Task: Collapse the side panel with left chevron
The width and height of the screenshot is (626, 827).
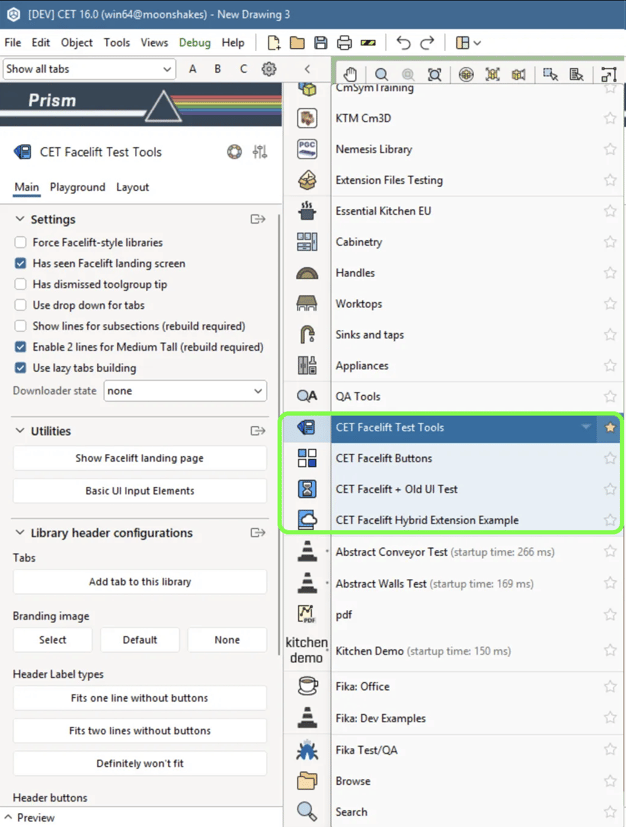Action: point(307,69)
